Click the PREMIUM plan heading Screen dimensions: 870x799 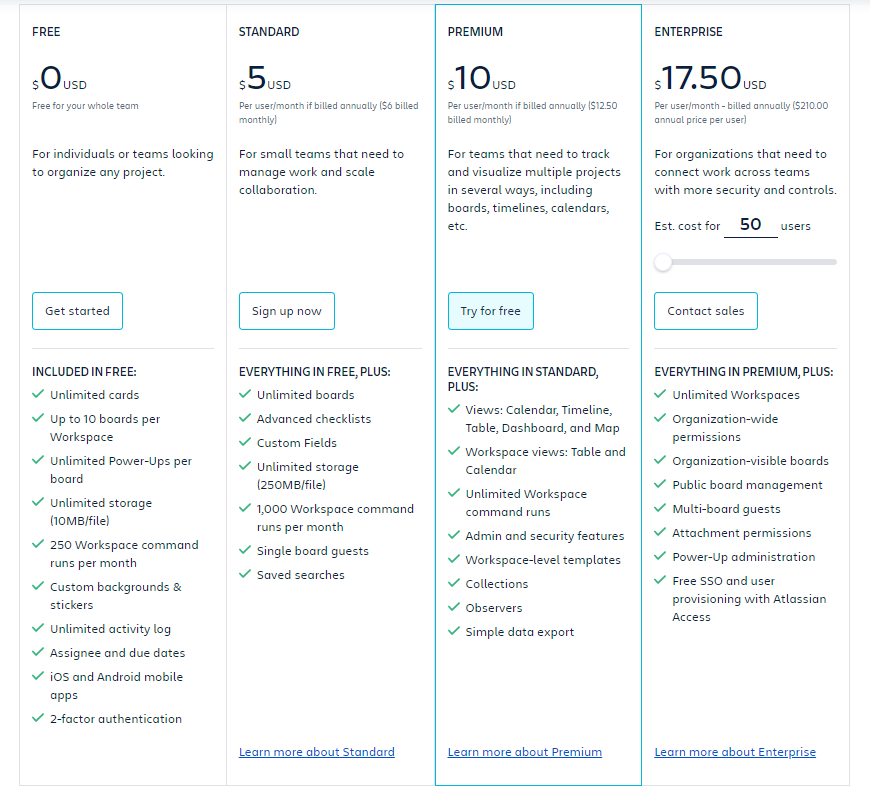pyautogui.click(x=475, y=31)
